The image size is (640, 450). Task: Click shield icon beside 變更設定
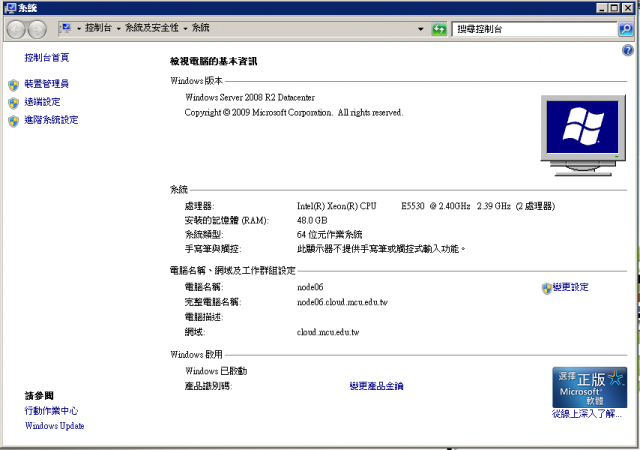(547, 288)
